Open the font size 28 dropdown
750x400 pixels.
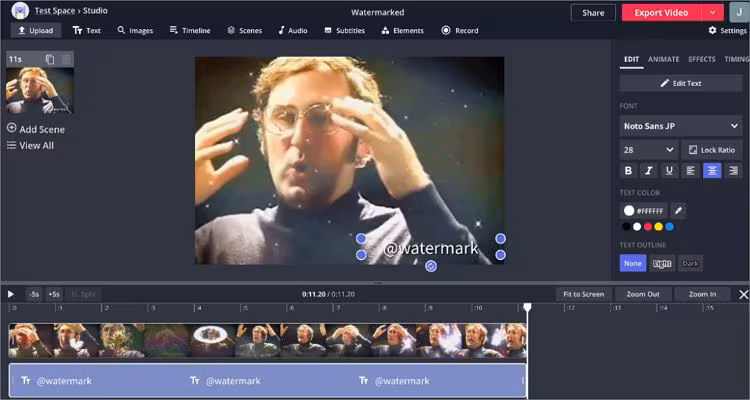649,150
